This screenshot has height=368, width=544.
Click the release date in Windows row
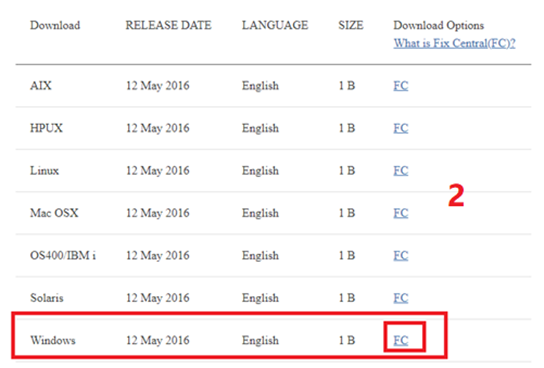[x=158, y=340]
